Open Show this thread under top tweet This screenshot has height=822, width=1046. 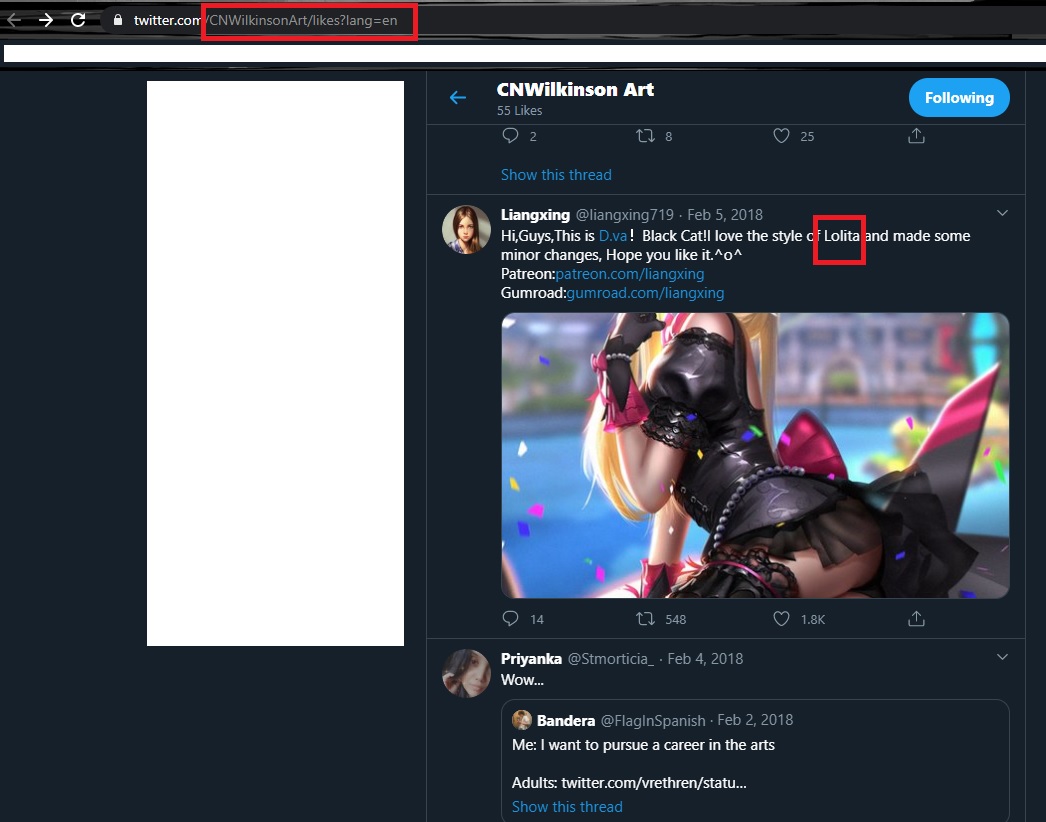click(x=556, y=175)
